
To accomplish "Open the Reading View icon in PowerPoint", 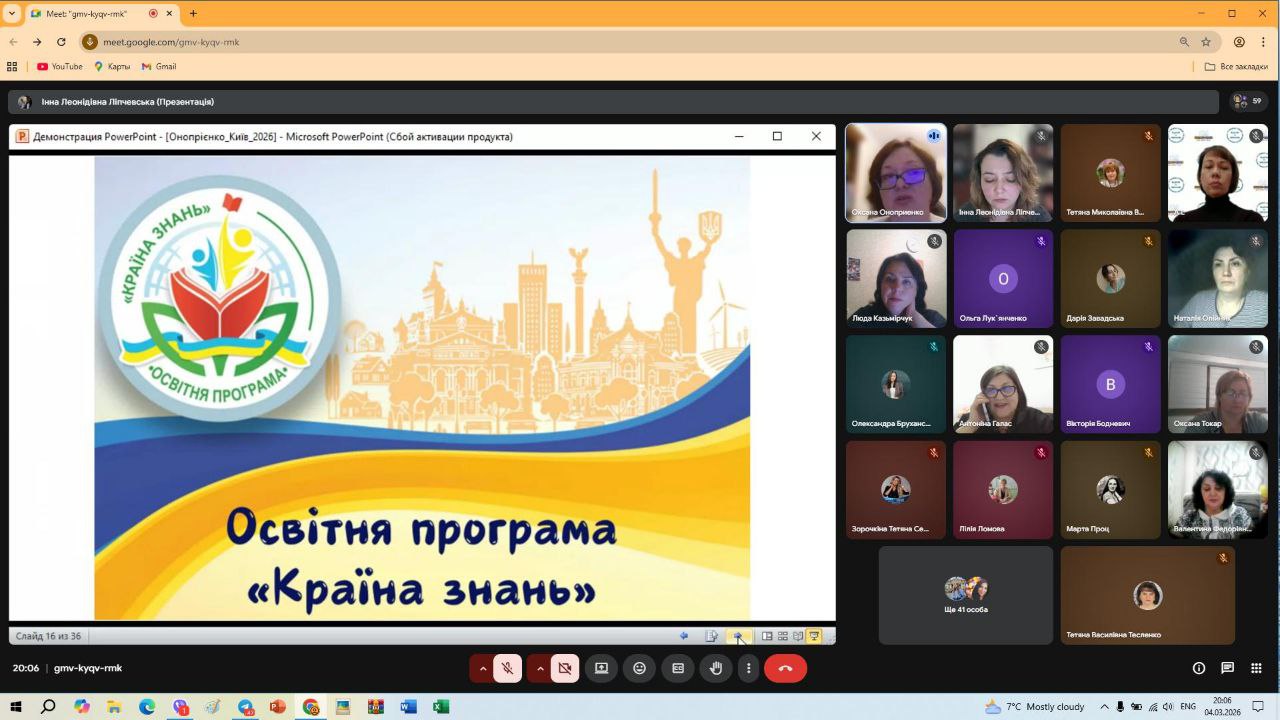I will [796, 635].
